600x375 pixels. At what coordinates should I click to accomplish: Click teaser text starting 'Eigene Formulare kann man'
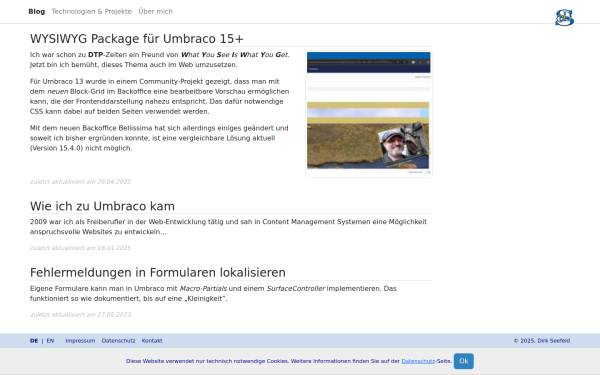coord(213,293)
